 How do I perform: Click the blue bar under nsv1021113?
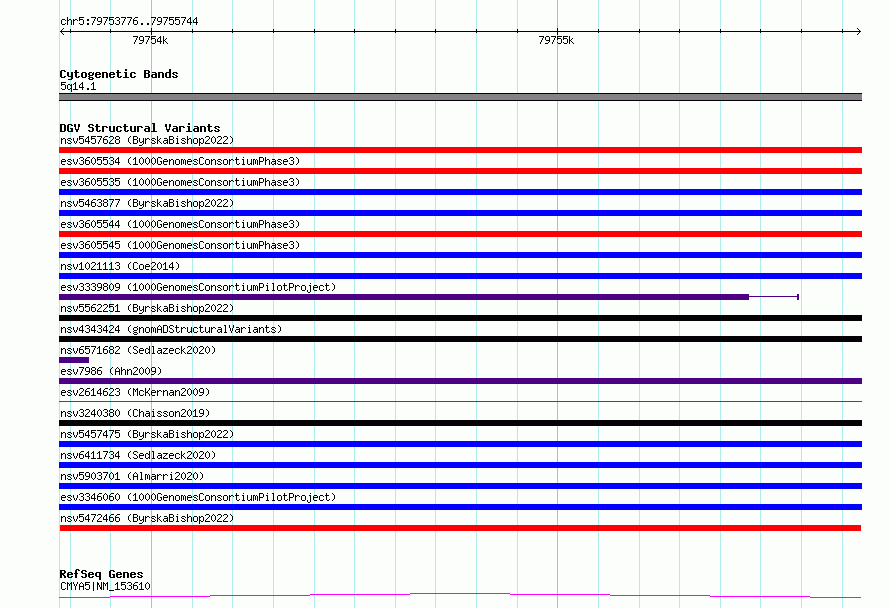point(460,276)
